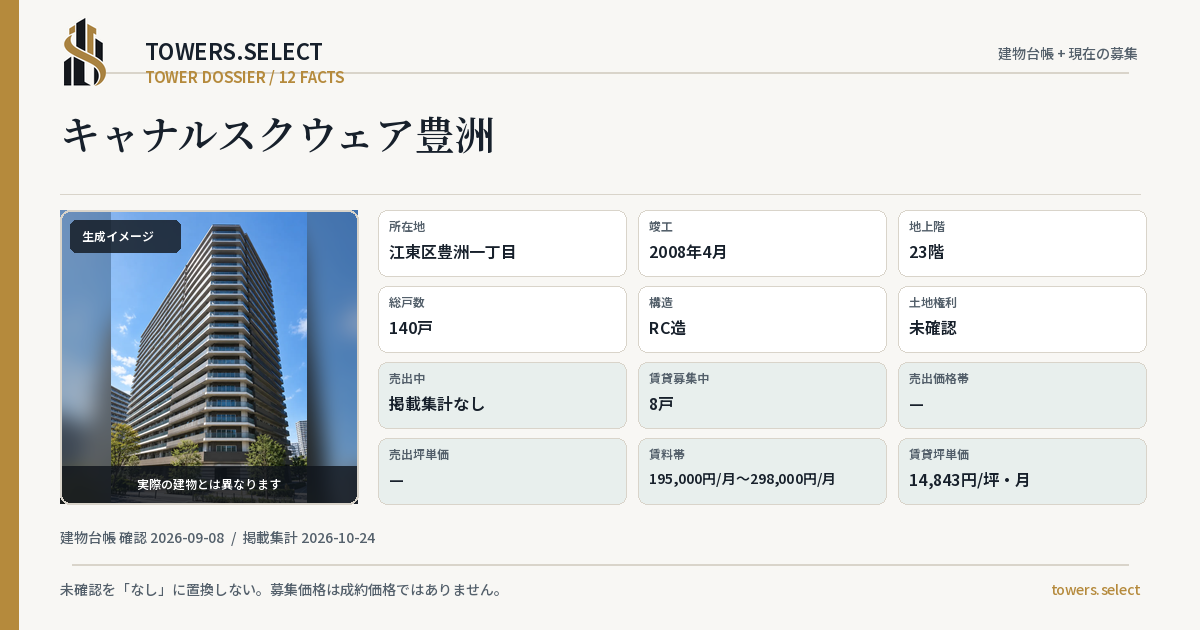Click the 実際の建物とは異なります caption
This screenshot has height=630, width=1200.
click(209, 484)
